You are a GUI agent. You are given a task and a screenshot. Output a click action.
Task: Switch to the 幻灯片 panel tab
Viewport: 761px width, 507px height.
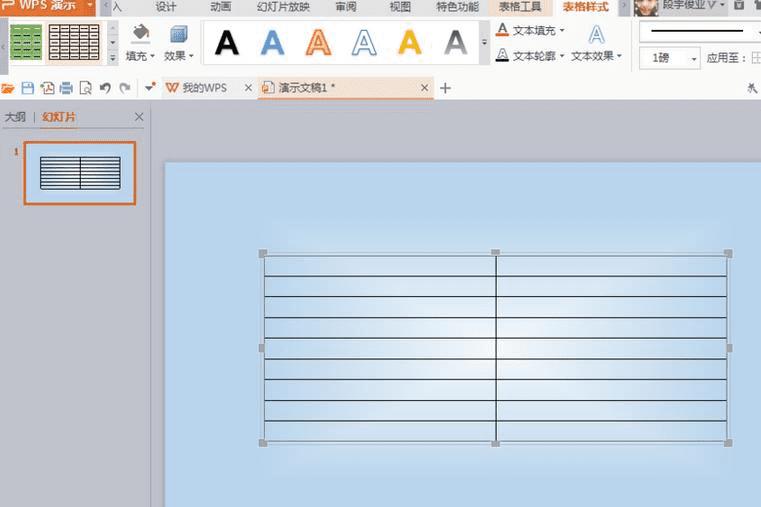pos(59,117)
